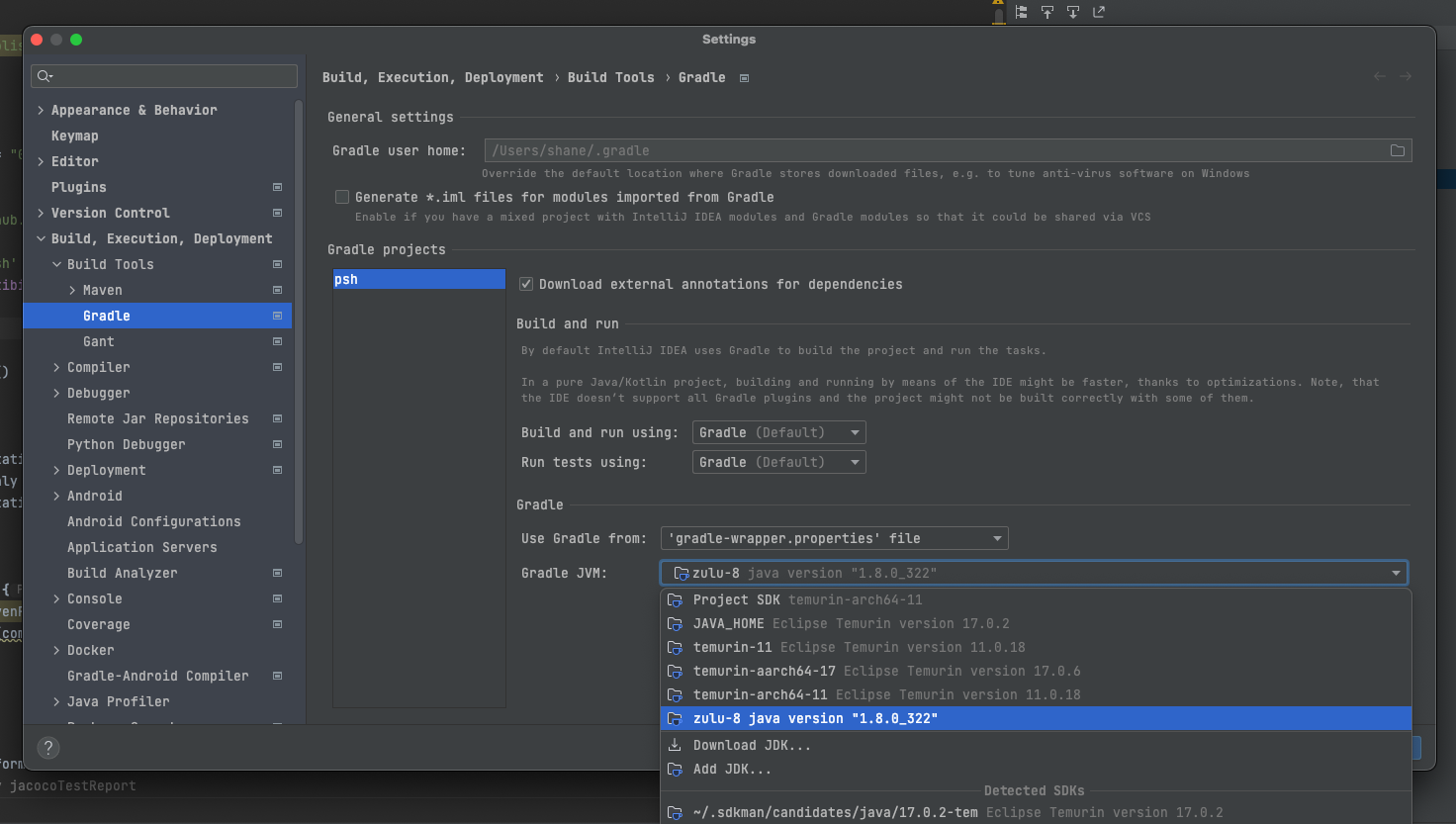The height and width of the screenshot is (824, 1456).
Task: Click the project-level marker icon beside Gant
Action: click(x=277, y=341)
